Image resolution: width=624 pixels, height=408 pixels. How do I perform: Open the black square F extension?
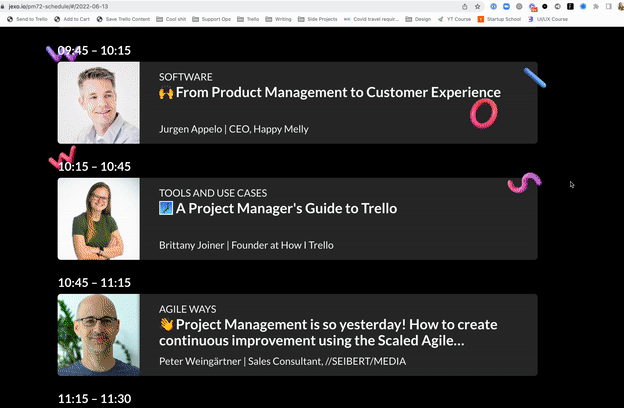pyautogui.click(x=570, y=6)
